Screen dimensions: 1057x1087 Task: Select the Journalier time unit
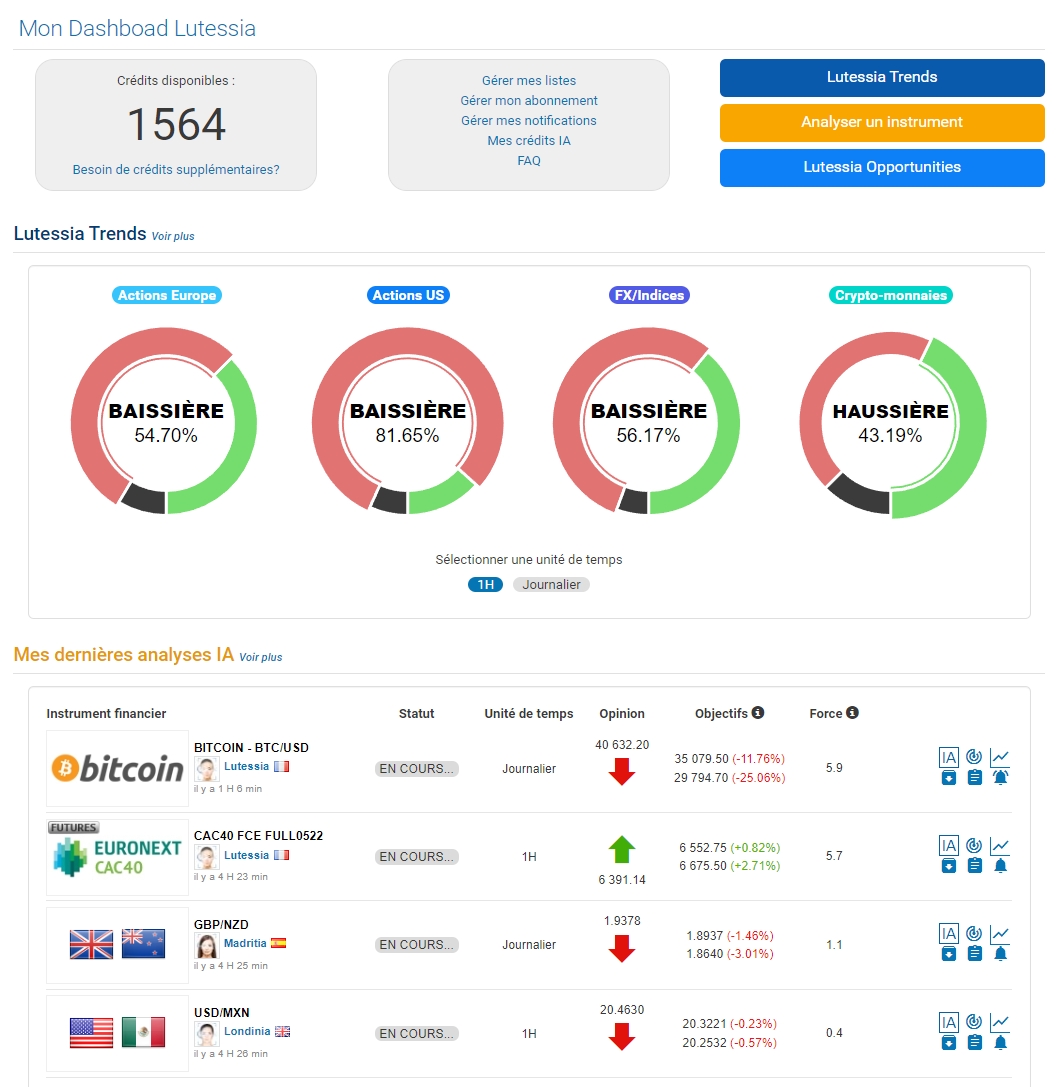[551, 584]
